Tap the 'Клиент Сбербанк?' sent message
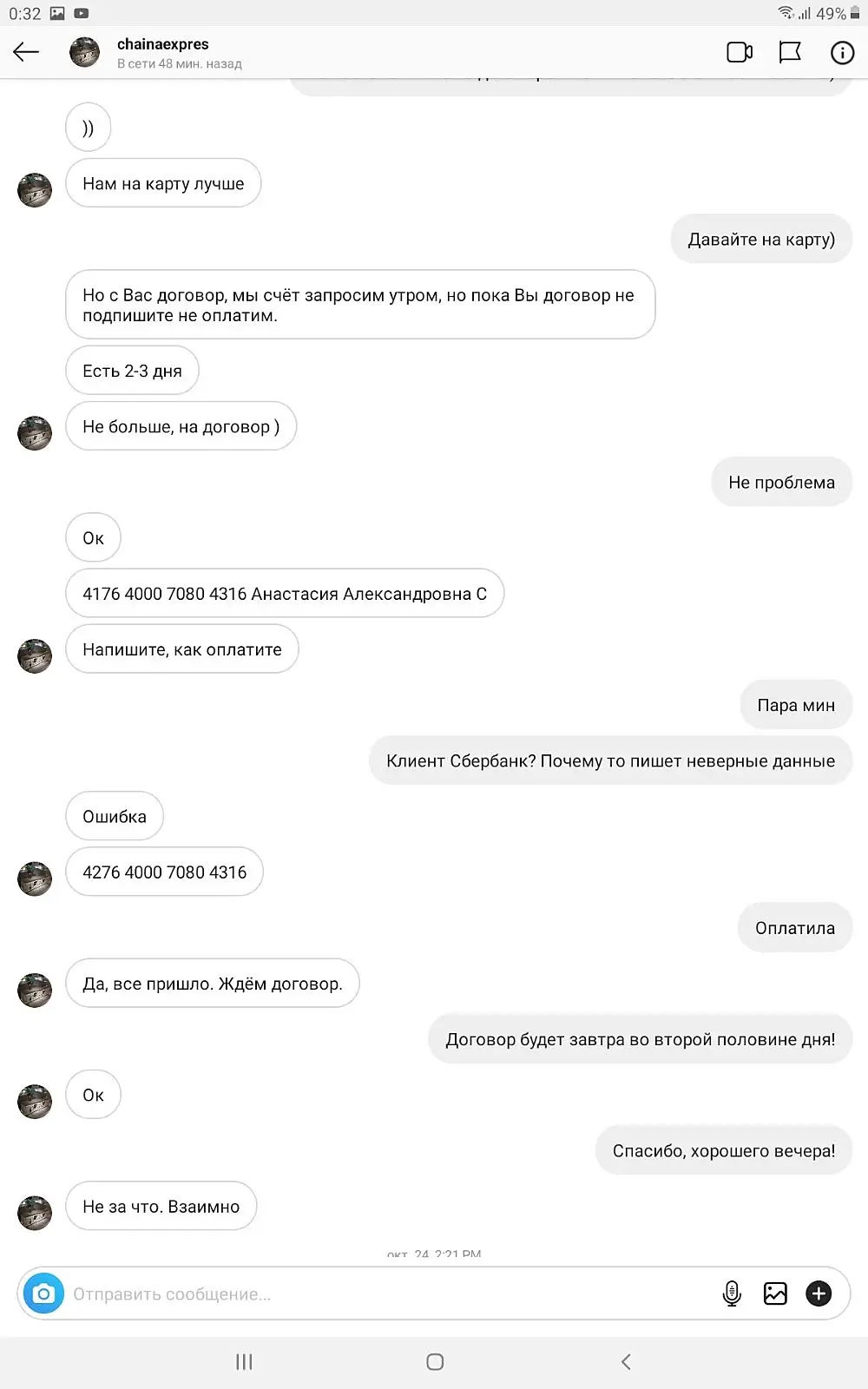Viewport: 868px width, 1389px height. pos(611,760)
